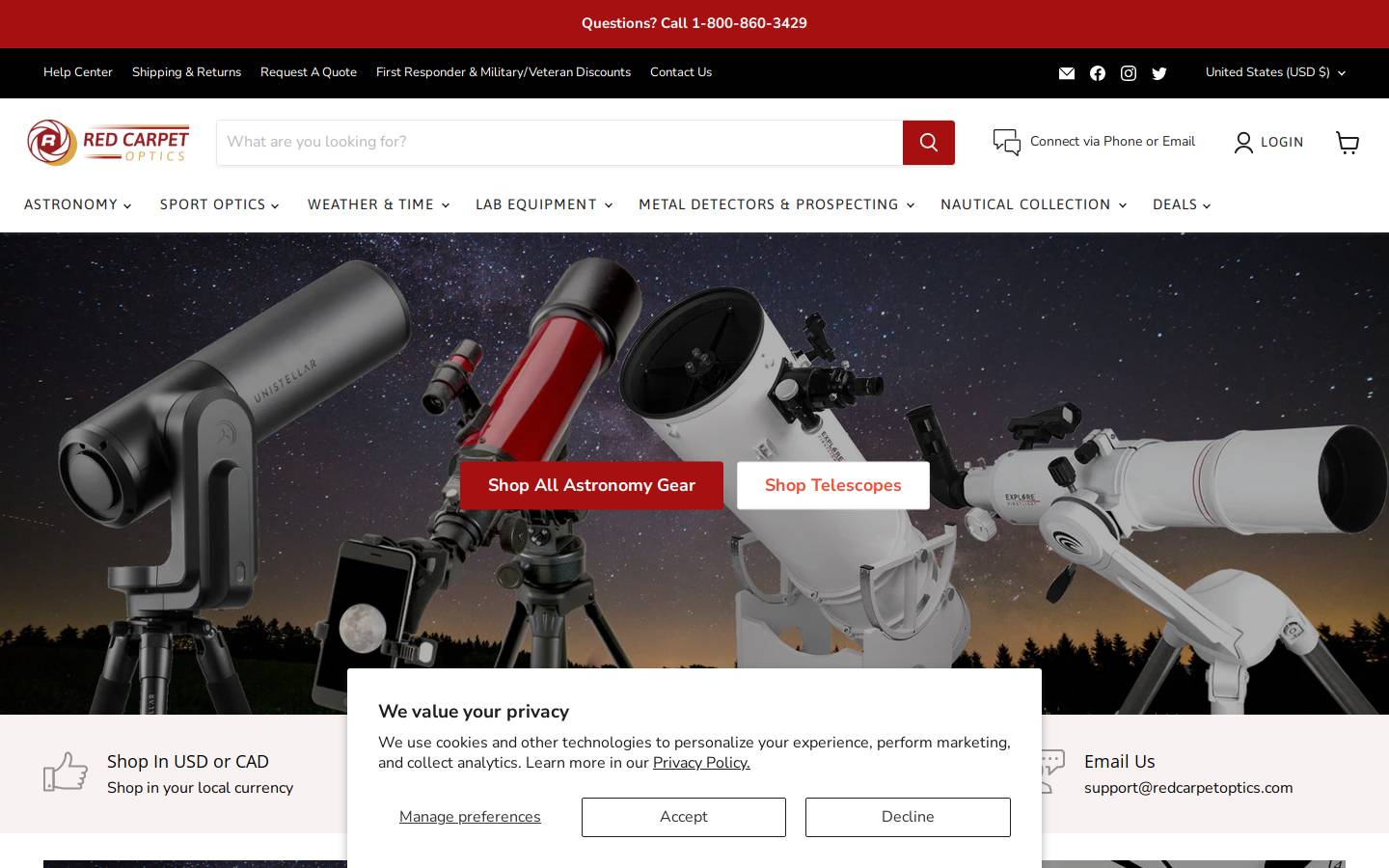Expand the SPORT OPTICS menu
The image size is (1389, 868).
(x=219, y=204)
